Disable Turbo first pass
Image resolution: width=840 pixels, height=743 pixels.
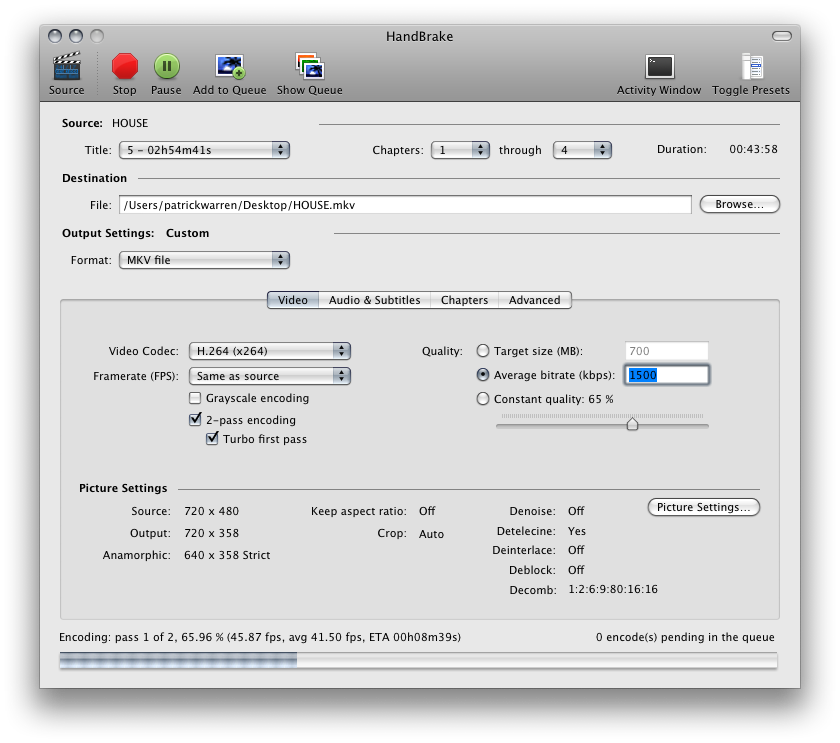pos(212,439)
